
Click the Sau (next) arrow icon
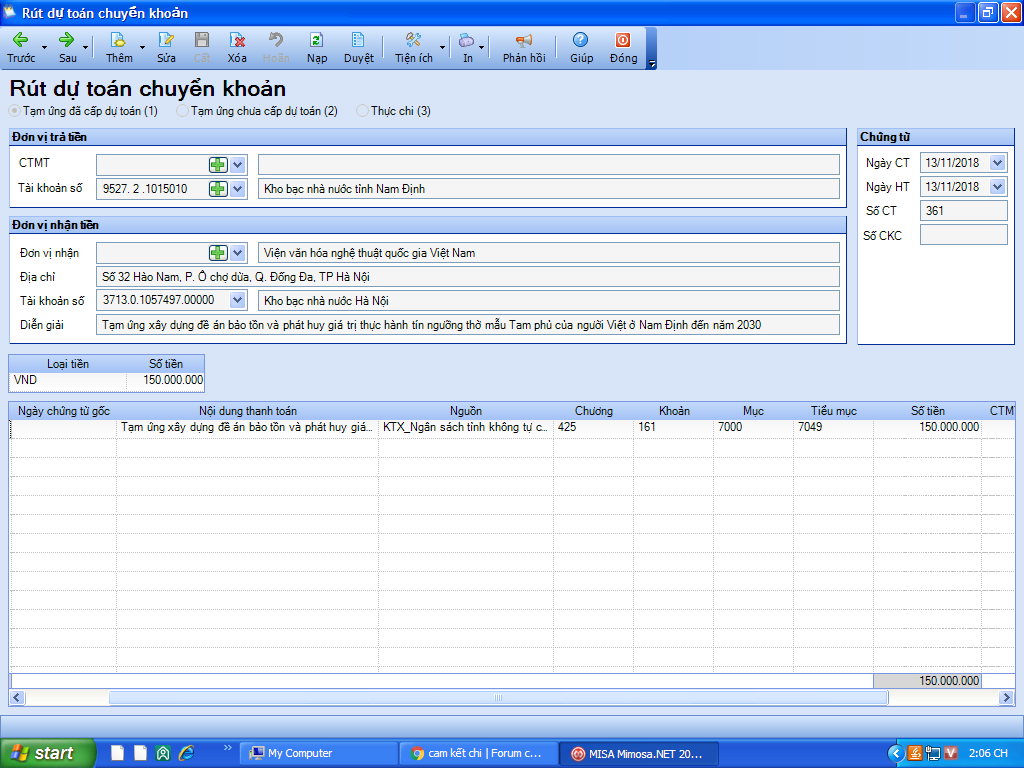click(x=67, y=41)
